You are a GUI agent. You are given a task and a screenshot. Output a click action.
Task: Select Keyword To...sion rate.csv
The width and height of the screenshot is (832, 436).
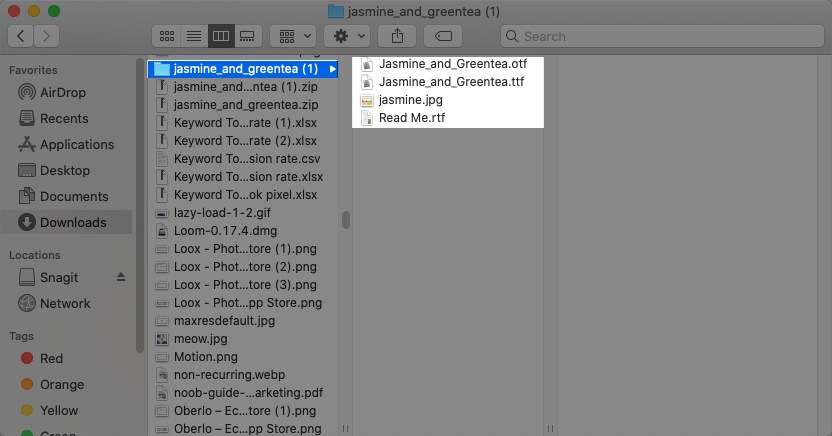242,159
